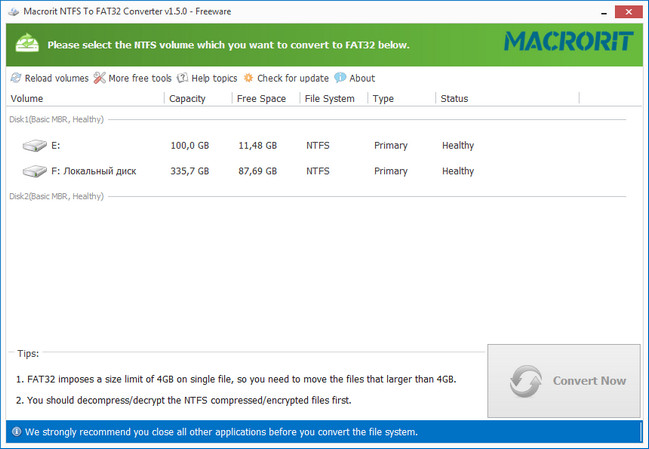Click the green header drive icon

click(27, 45)
